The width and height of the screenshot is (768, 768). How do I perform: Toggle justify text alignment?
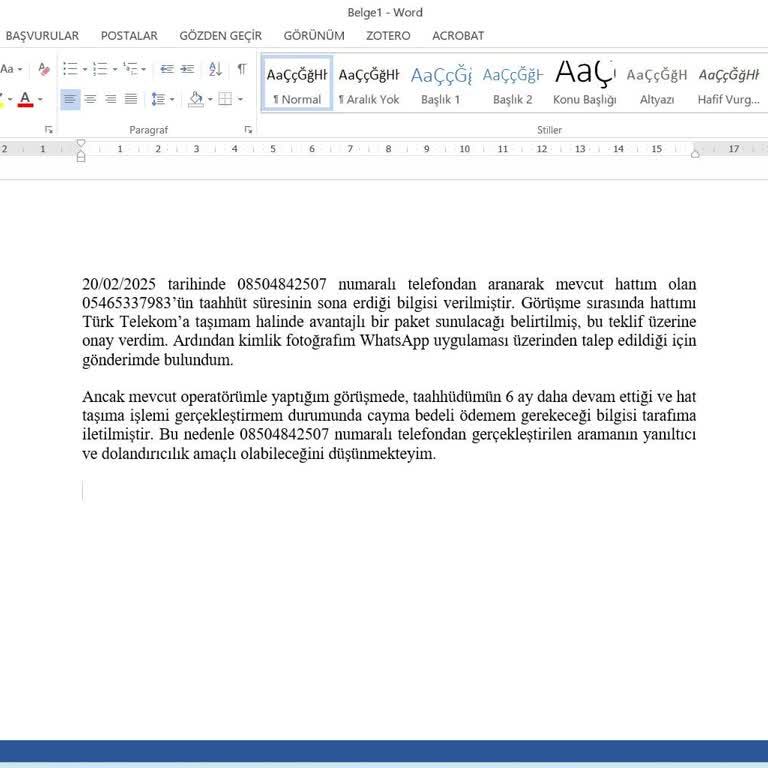pyautogui.click(x=130, y=99)
